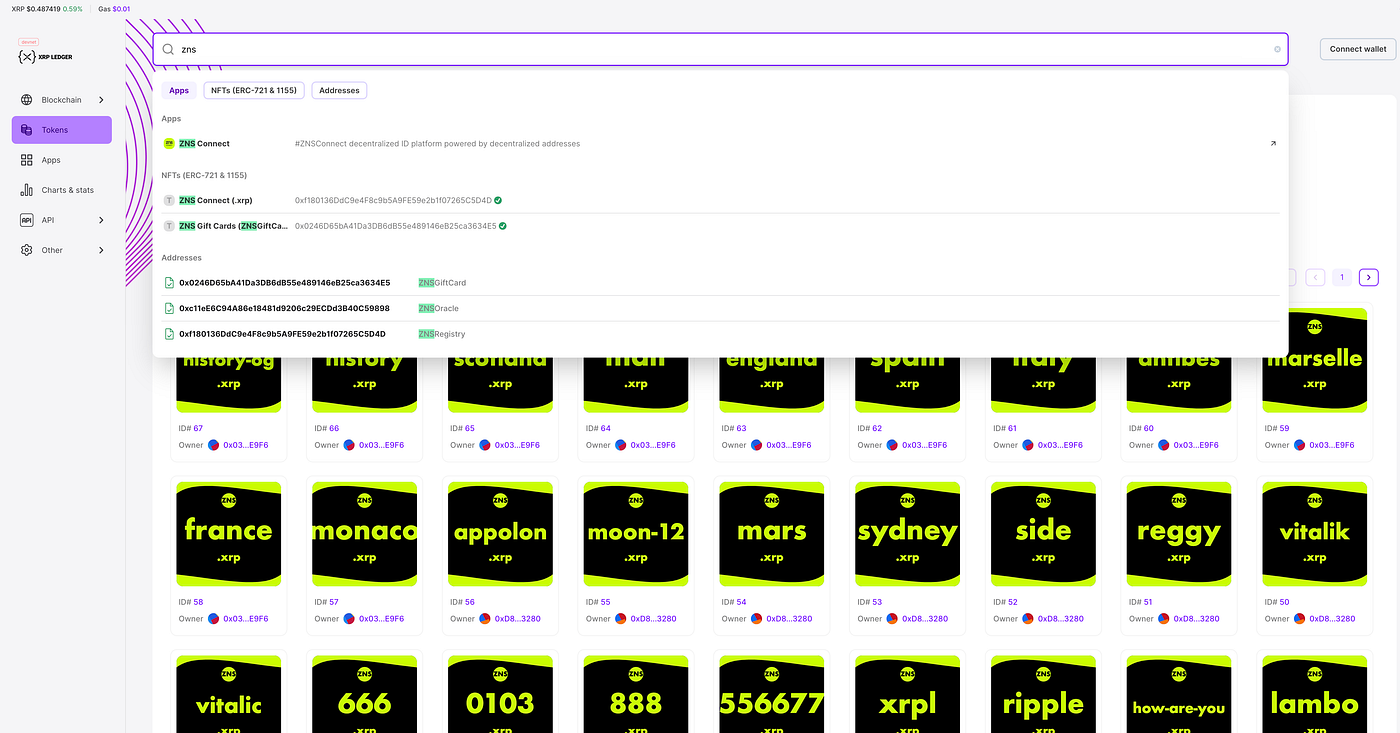Image resolution: width=1400 pixels, height=733 pixels.
Task: Click owner avatar under france.xrp card
Action: click(213, 619)
